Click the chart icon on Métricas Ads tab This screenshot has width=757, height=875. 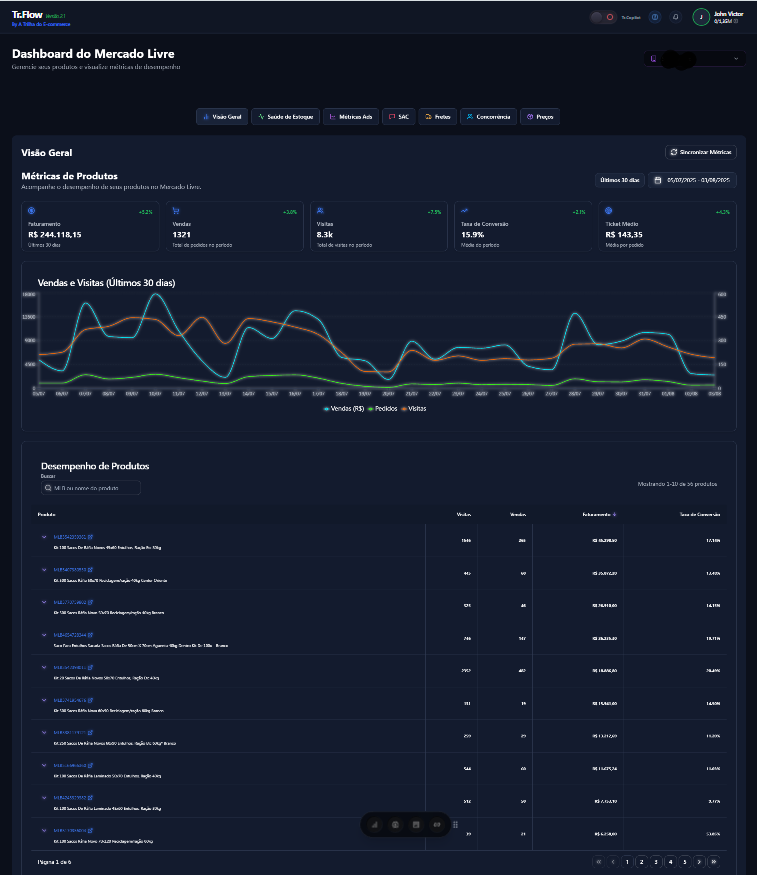(x=332, y=117)
